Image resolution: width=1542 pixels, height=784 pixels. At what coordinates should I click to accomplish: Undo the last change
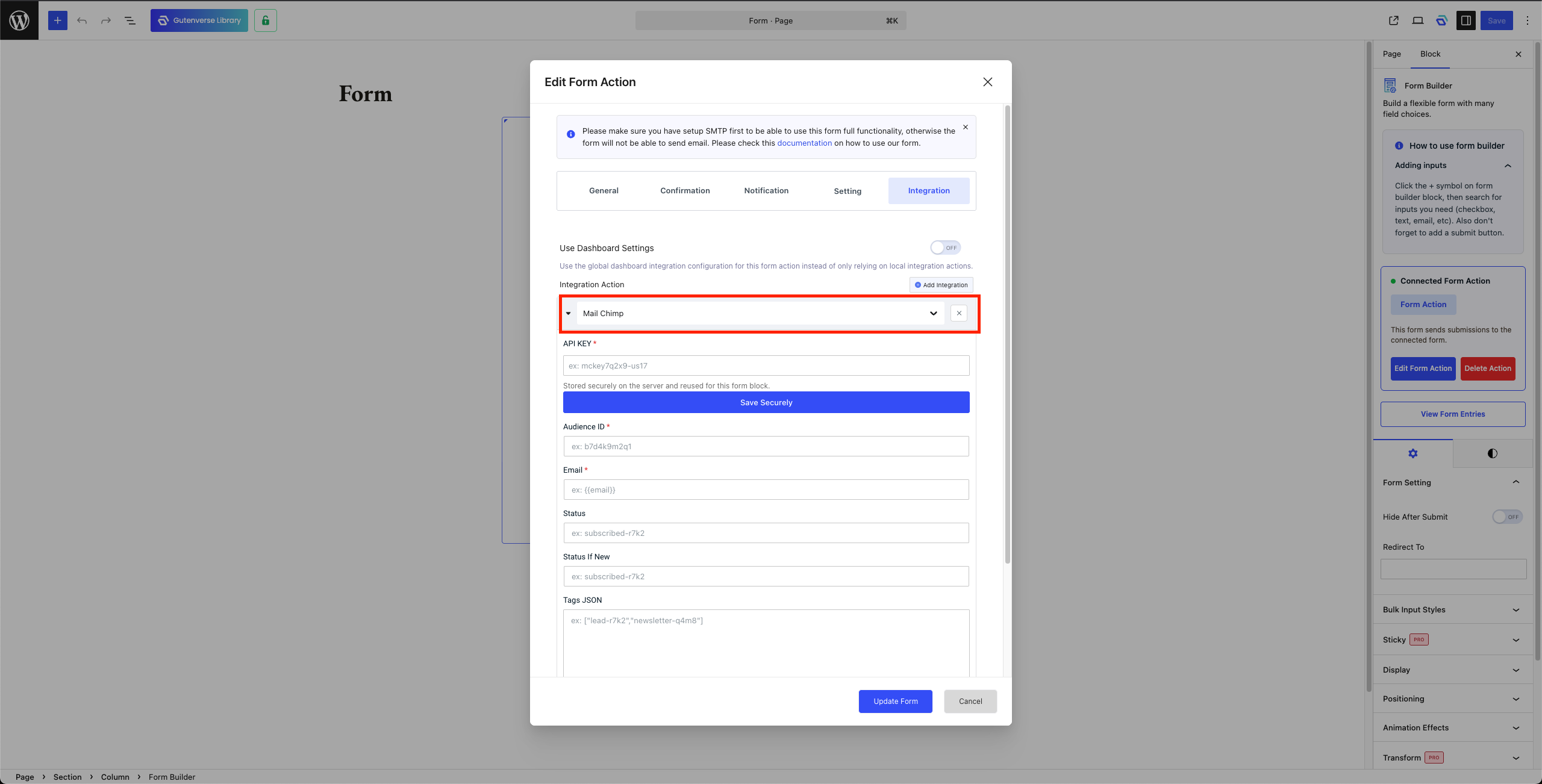tap(82, 20)
